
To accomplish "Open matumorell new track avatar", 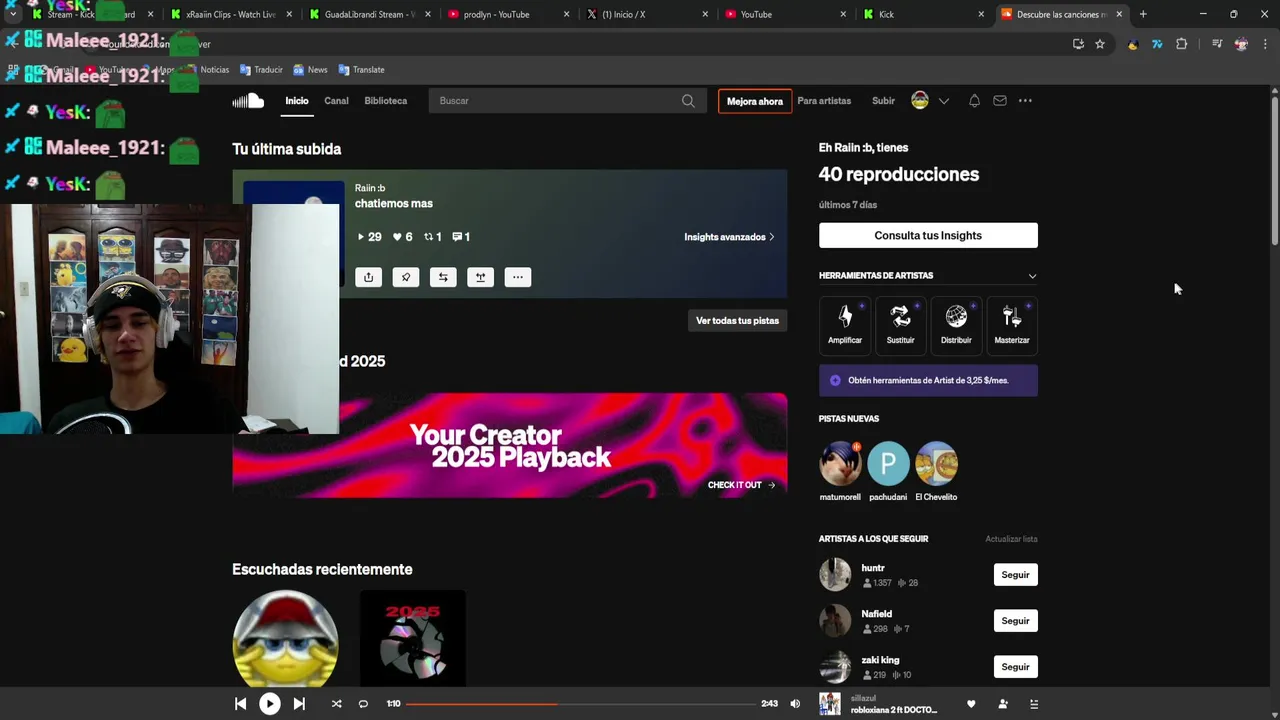I will pyautogui.click(x=840, y=464).
